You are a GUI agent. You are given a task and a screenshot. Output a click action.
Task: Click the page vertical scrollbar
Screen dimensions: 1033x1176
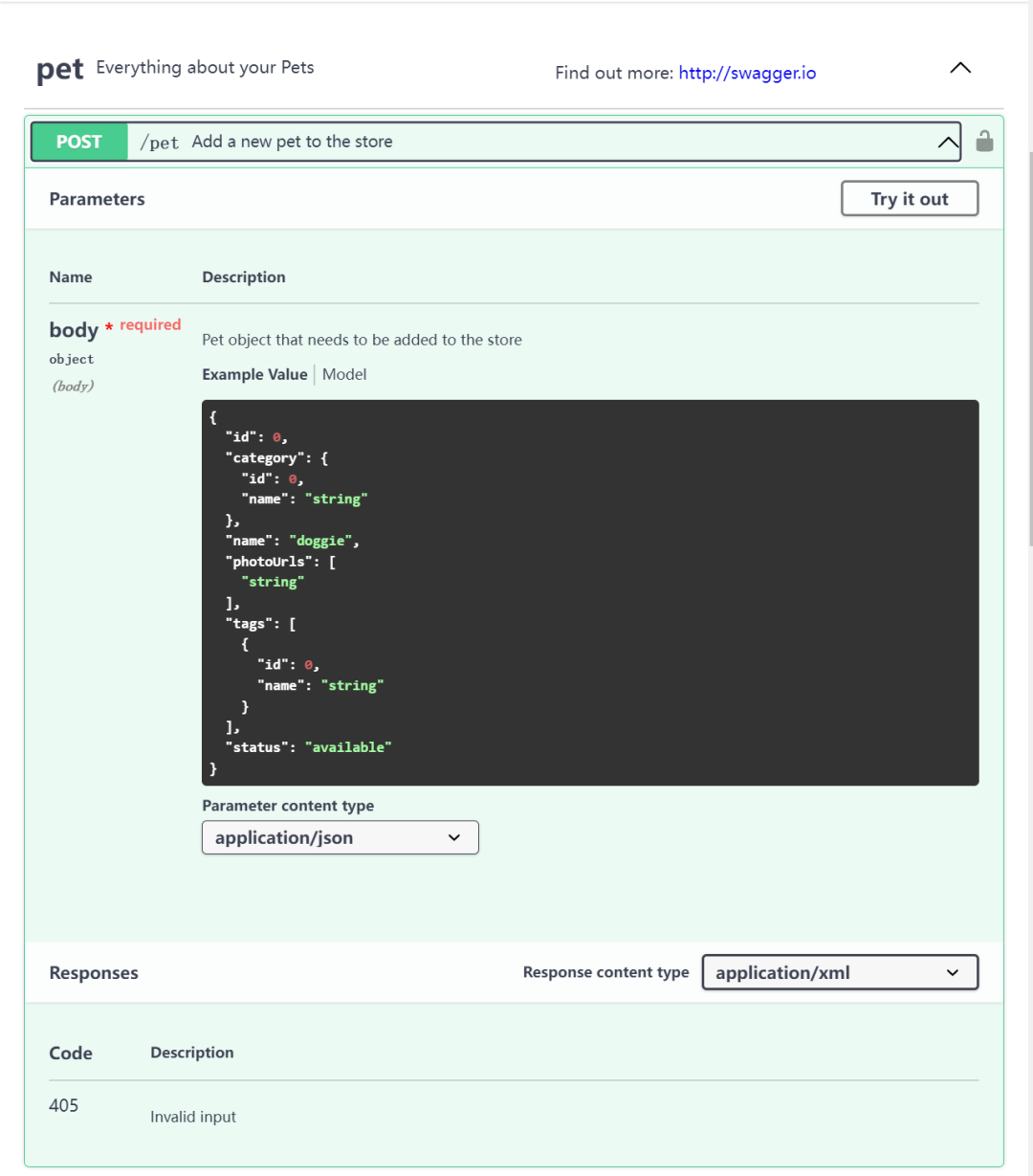tap(1029, 349)
